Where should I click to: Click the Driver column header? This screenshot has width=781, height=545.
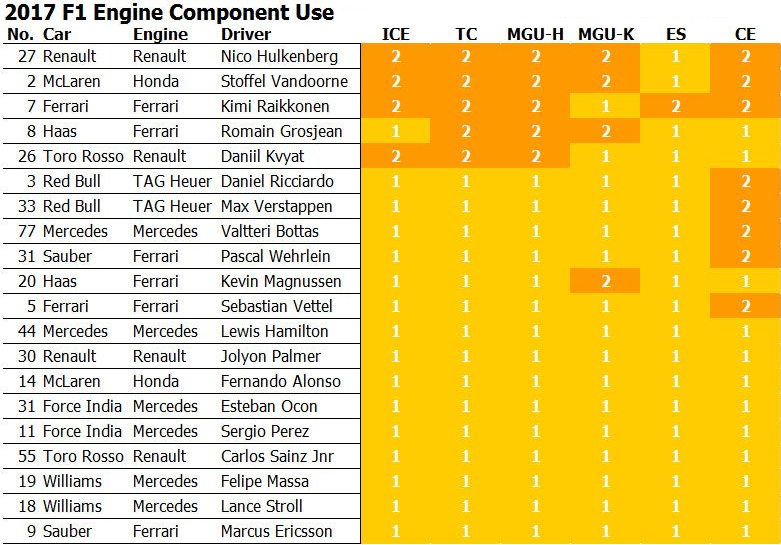(x=246, y=34)
